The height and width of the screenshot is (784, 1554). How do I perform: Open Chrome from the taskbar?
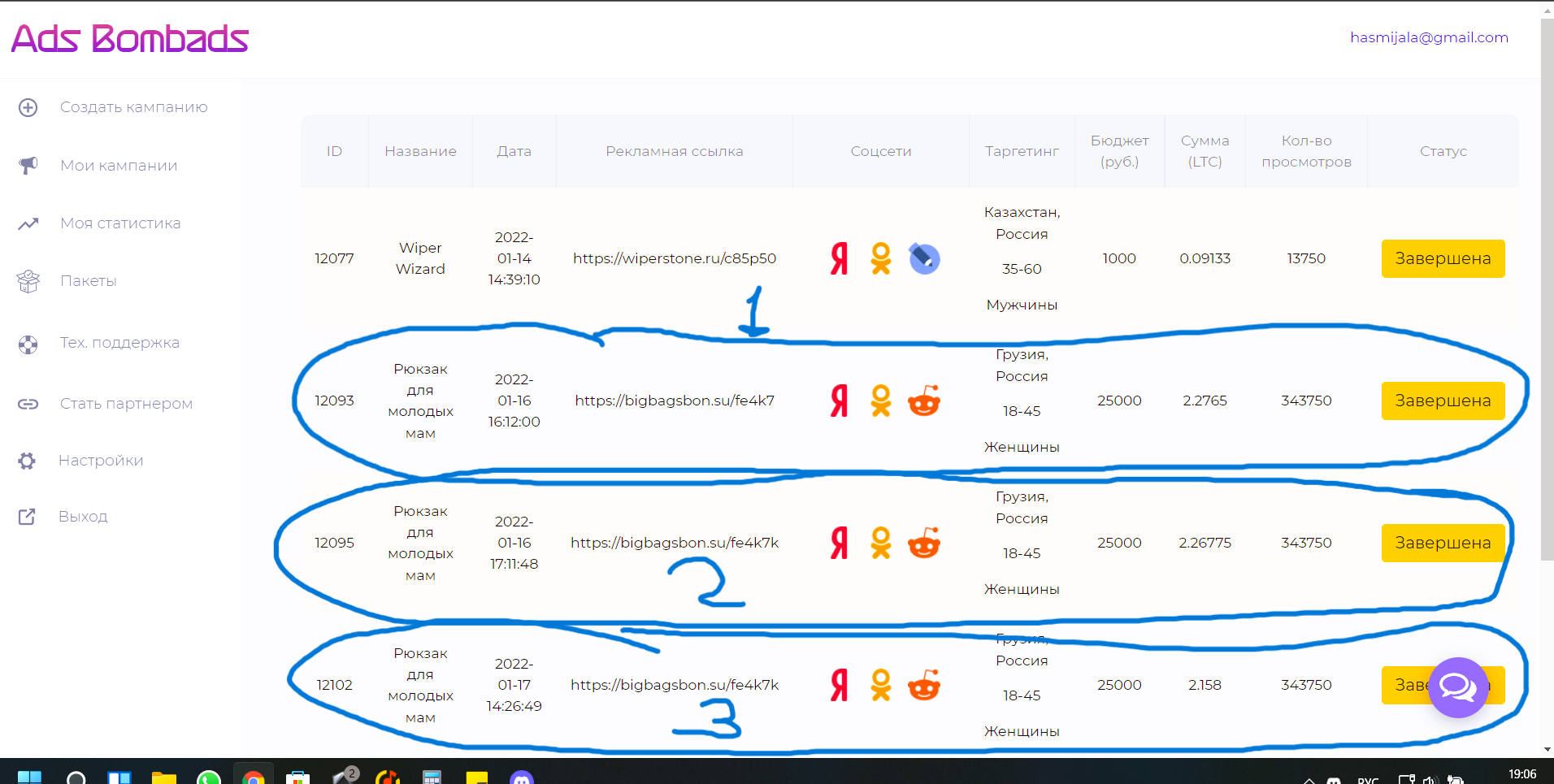[x=254, y=778]
